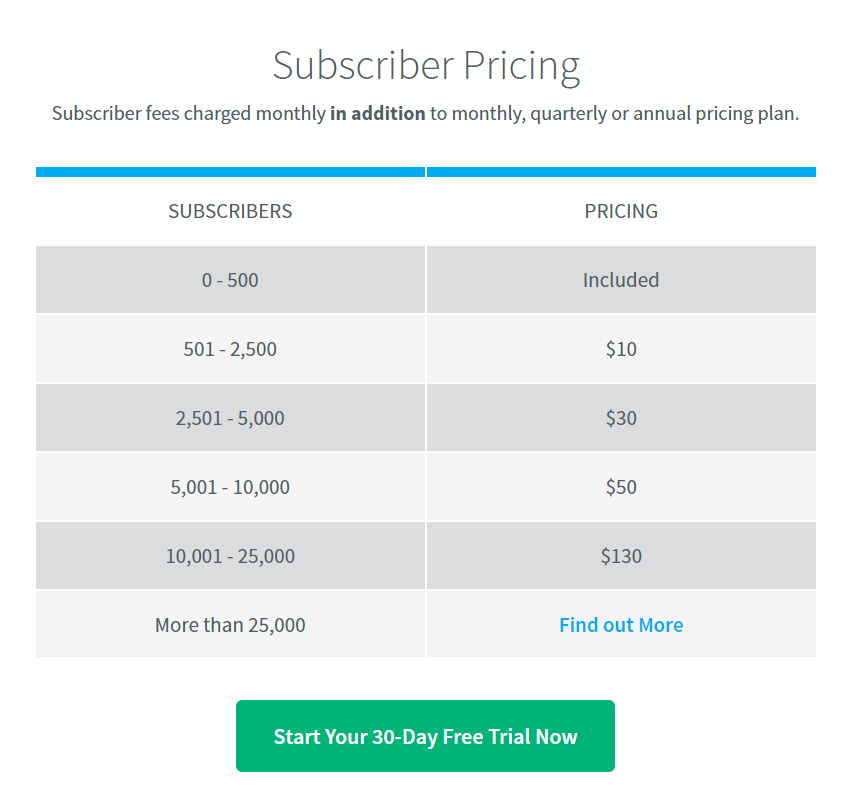Click the blue bar above SUBSCRIBERS
The image size is (854, 796).
click(230, 172)
